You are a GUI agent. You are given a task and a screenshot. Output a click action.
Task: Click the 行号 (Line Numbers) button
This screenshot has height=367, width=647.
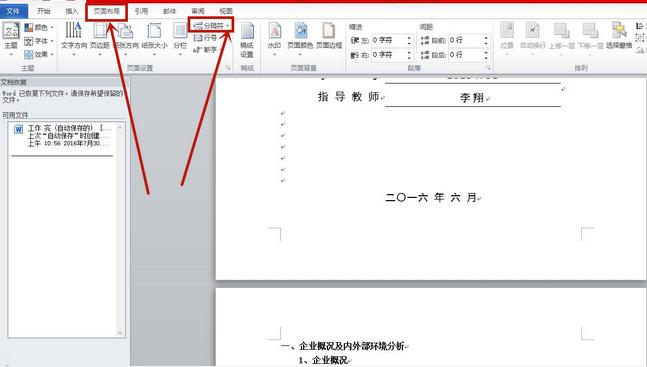(x=206, y=38)
